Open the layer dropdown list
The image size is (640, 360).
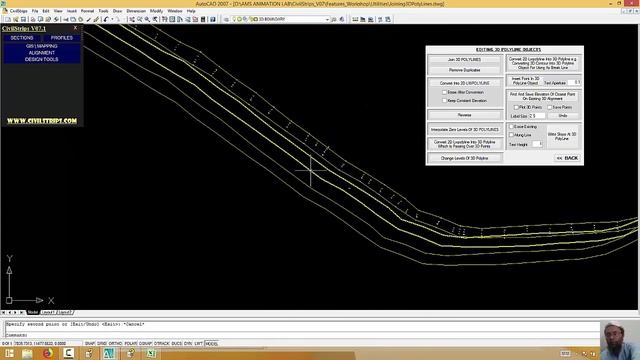click(327, 19)
